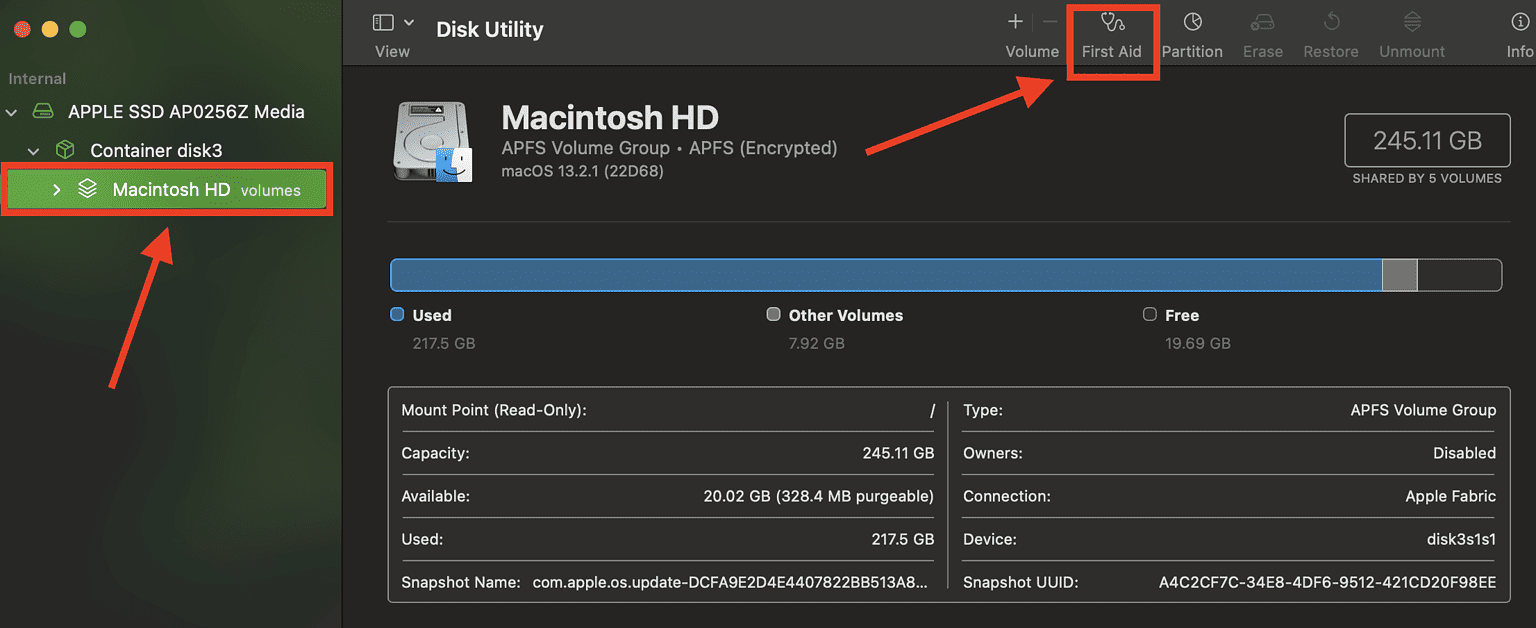The height and width of the screenshot is (628, 1536).
Task: Click the Free legend swatch
Action: (1150, 314)
